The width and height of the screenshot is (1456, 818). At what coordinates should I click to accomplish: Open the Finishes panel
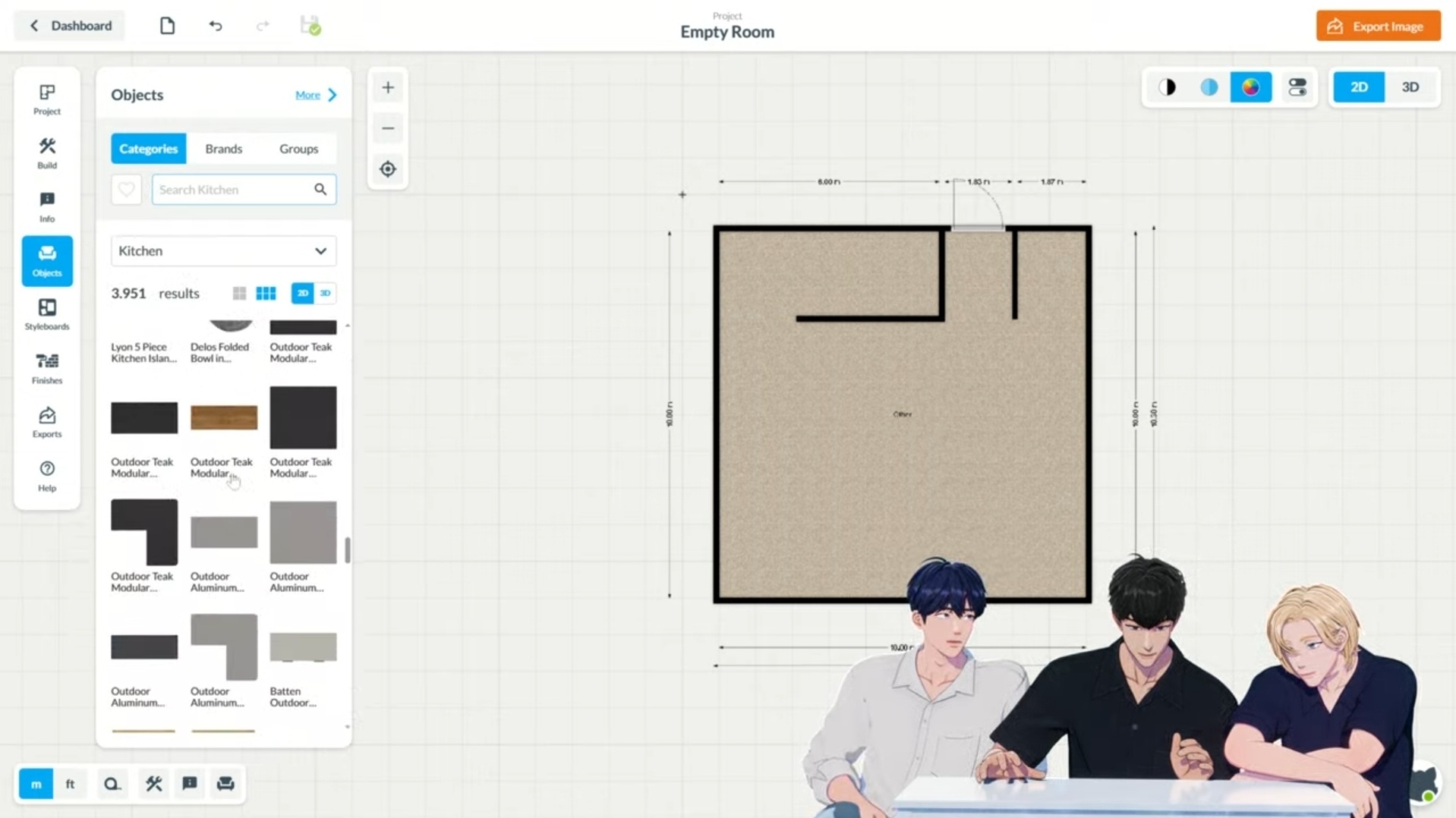click(x=47, y=369)
